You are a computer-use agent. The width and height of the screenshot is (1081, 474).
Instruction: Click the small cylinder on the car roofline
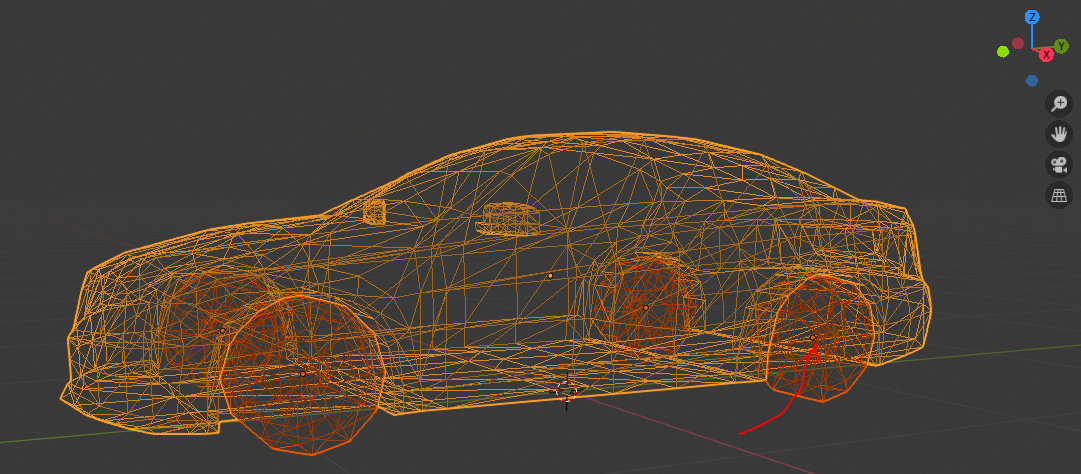511,219
